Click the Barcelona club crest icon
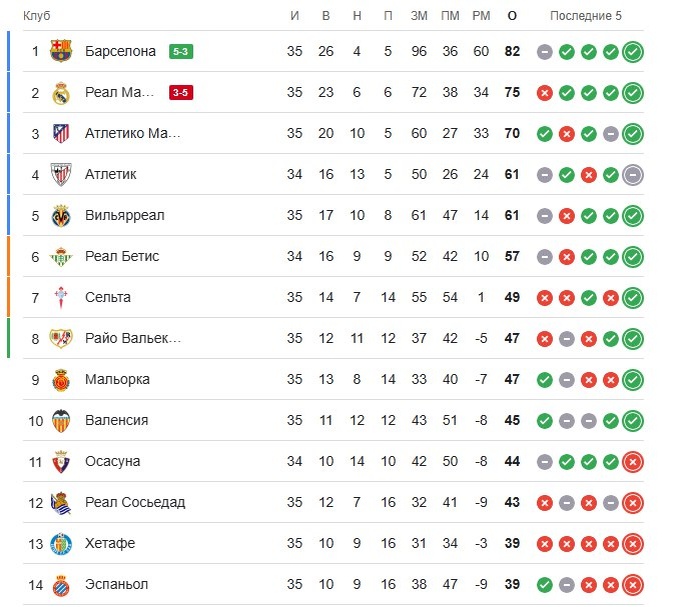The image size is (683, 607). click(61, 51)
